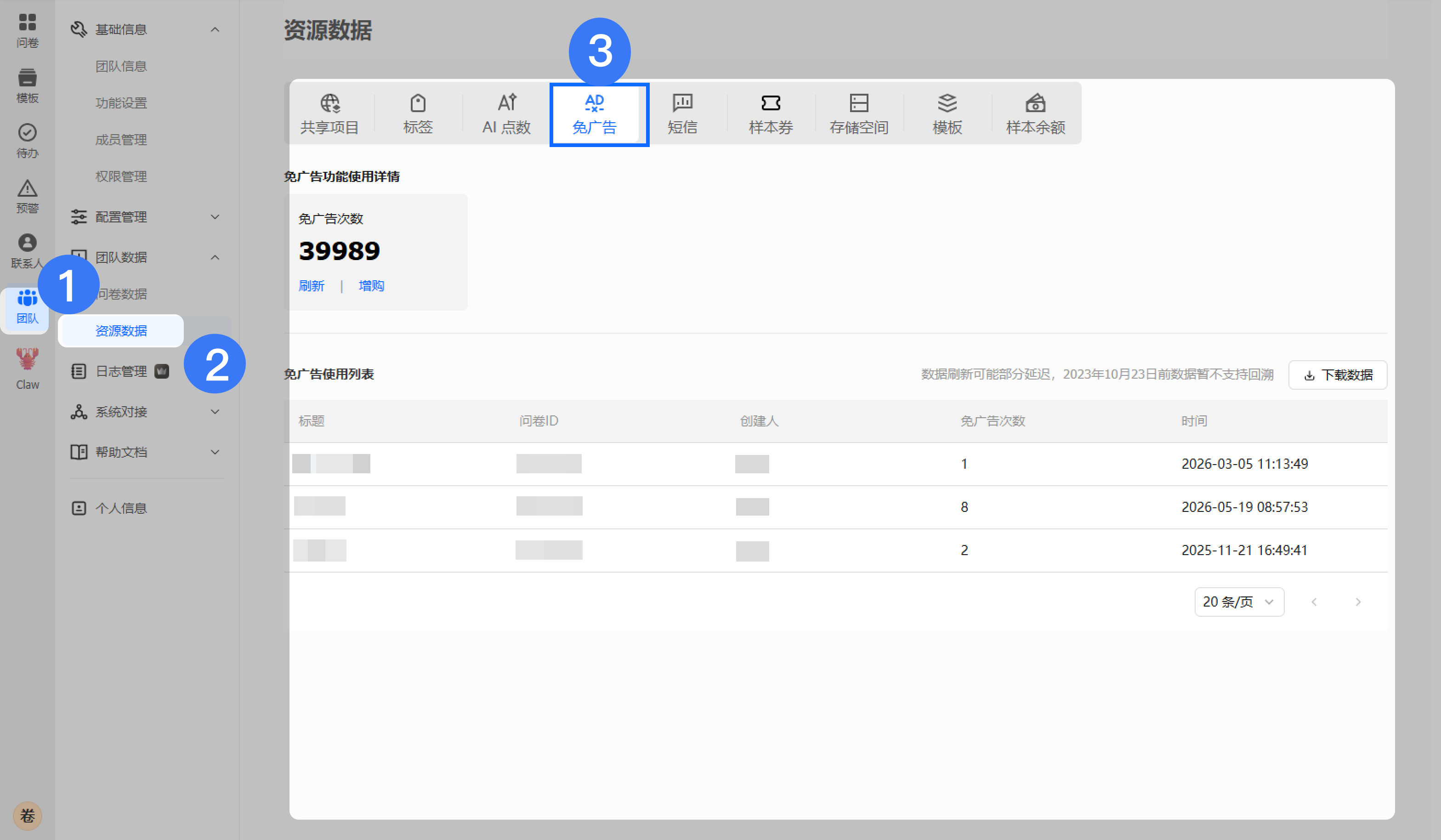Click the AD icon of 免广告
1441x840 pixels.
click(x=595, y=103)
